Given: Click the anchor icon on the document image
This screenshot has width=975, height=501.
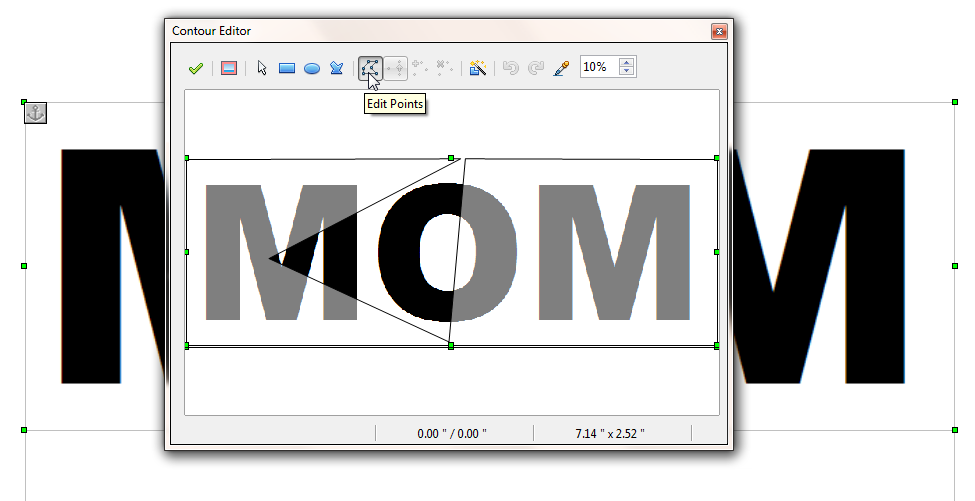Looking at the screenshot, I should coord(35,113).
